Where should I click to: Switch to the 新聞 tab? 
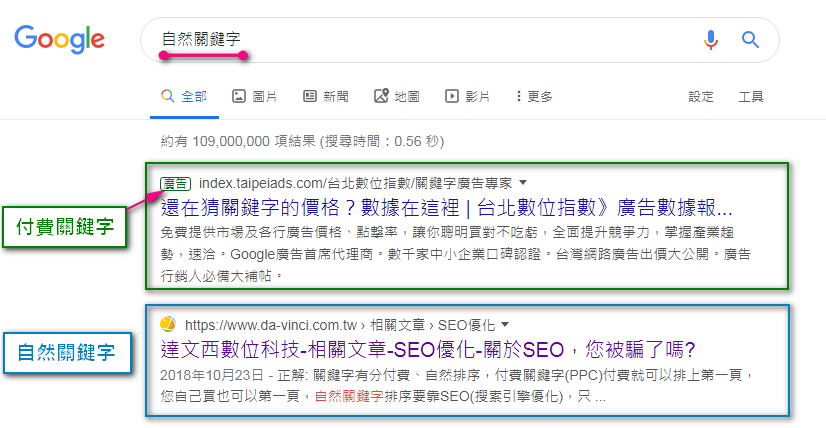point(326,97)
